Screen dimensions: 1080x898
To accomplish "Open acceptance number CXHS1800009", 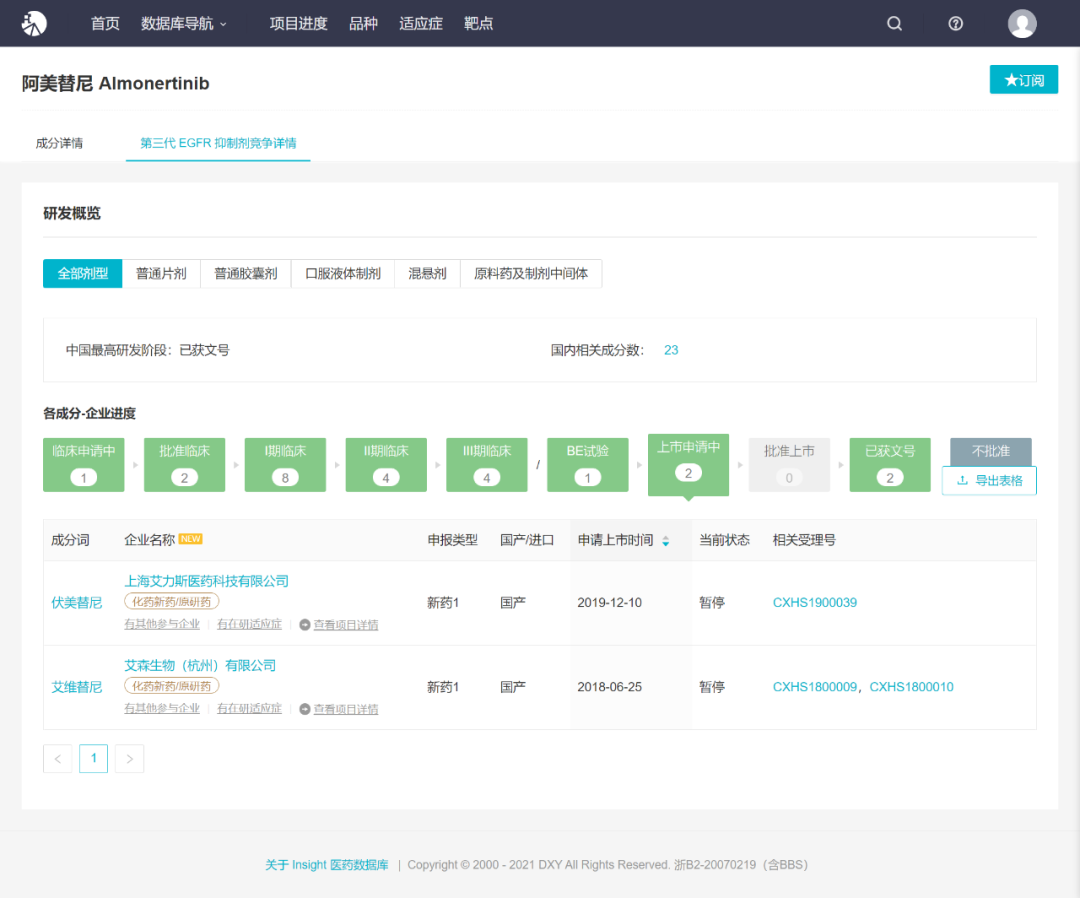I will [815, 687].
